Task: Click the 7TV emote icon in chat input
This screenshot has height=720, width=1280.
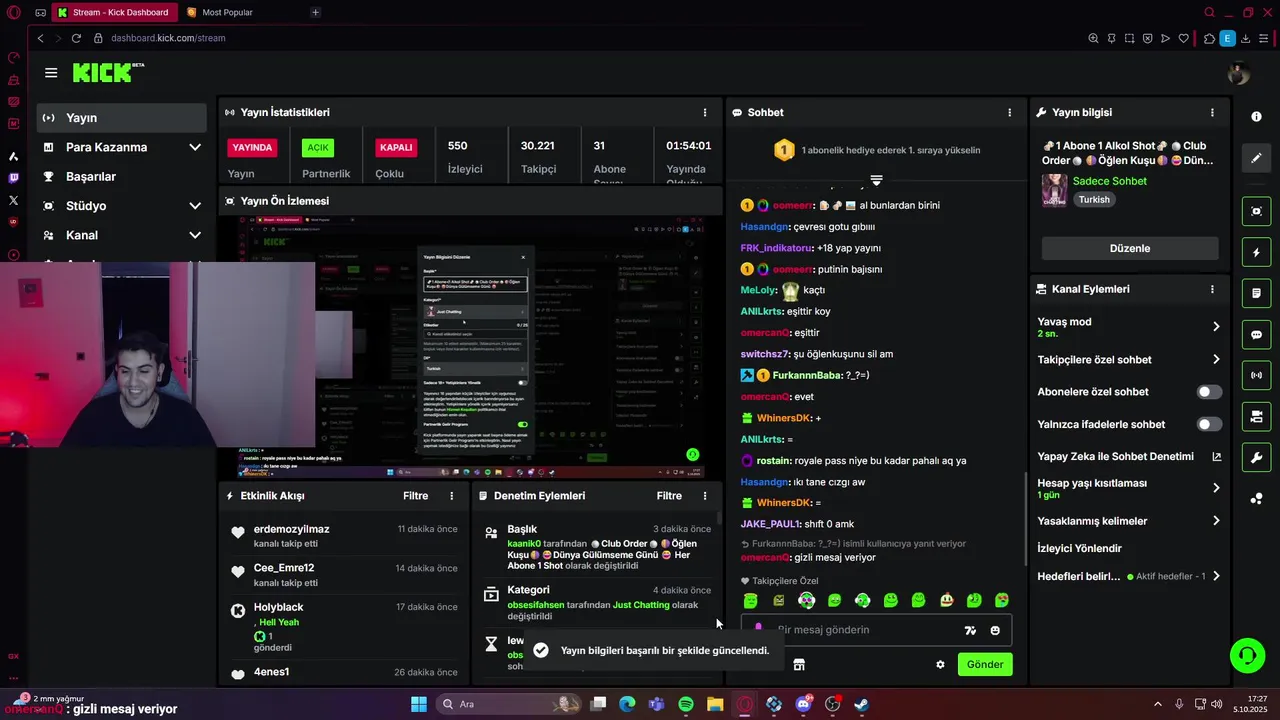Action: pos(970,630)
